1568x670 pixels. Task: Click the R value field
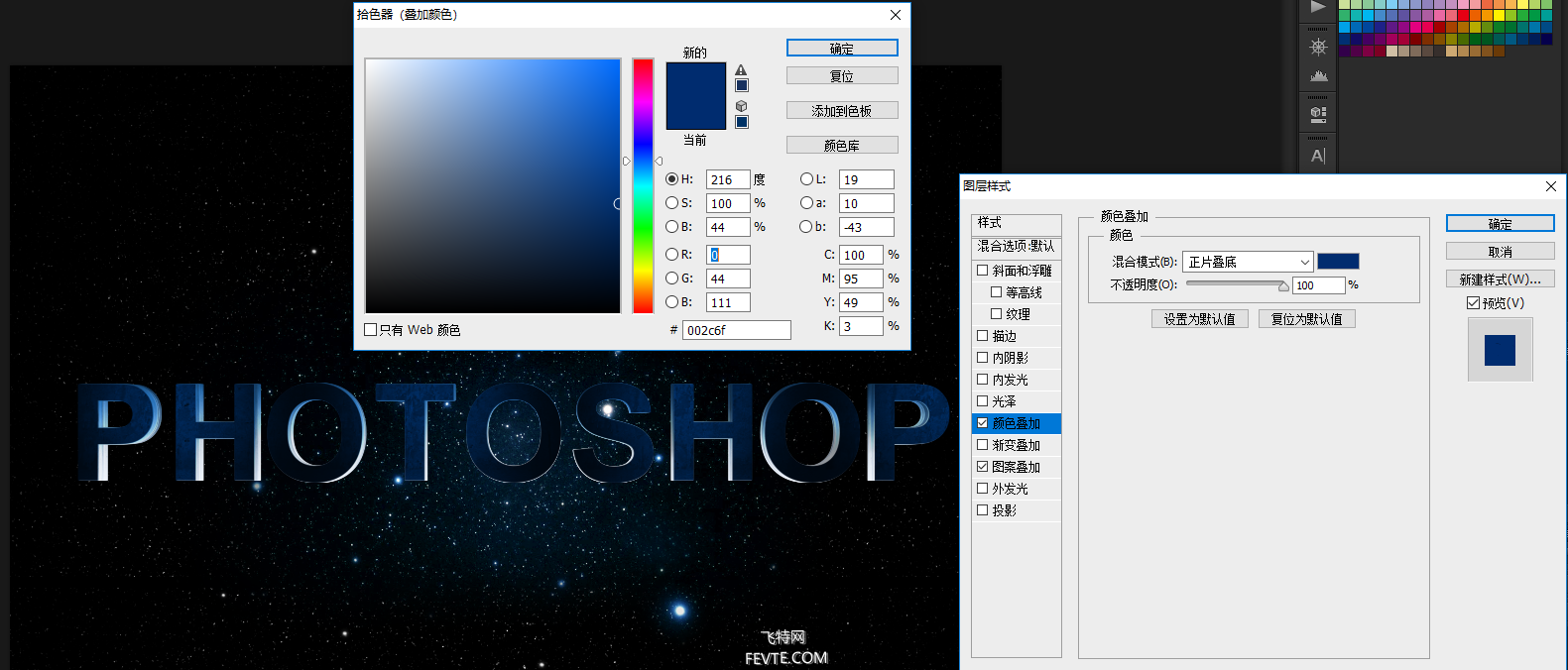[728, 255]
